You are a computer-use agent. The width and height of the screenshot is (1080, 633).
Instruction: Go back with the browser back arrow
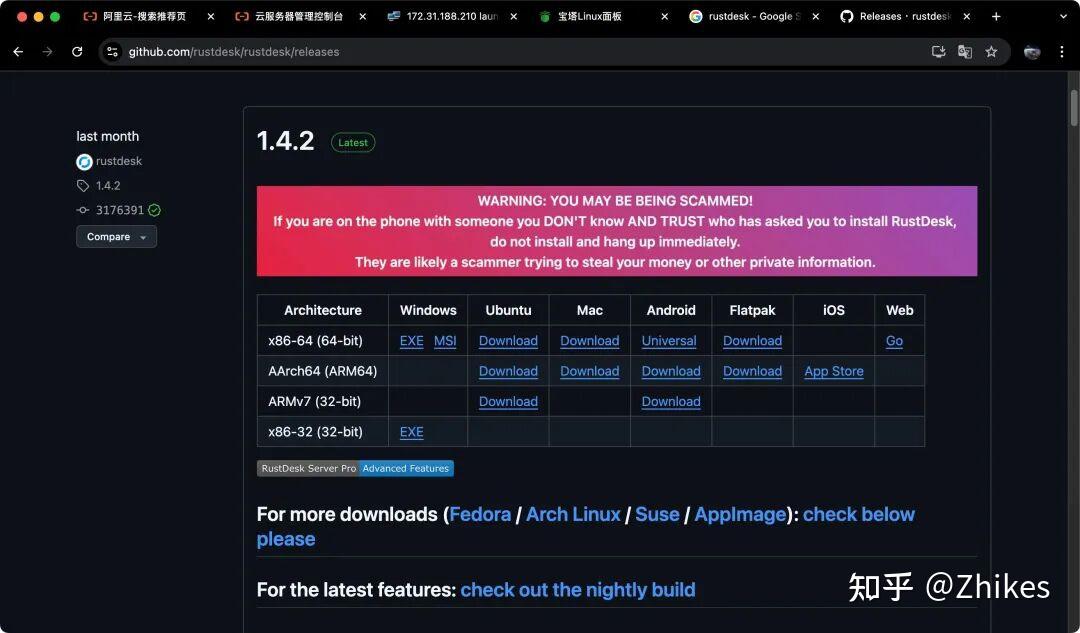click(19, 52)
